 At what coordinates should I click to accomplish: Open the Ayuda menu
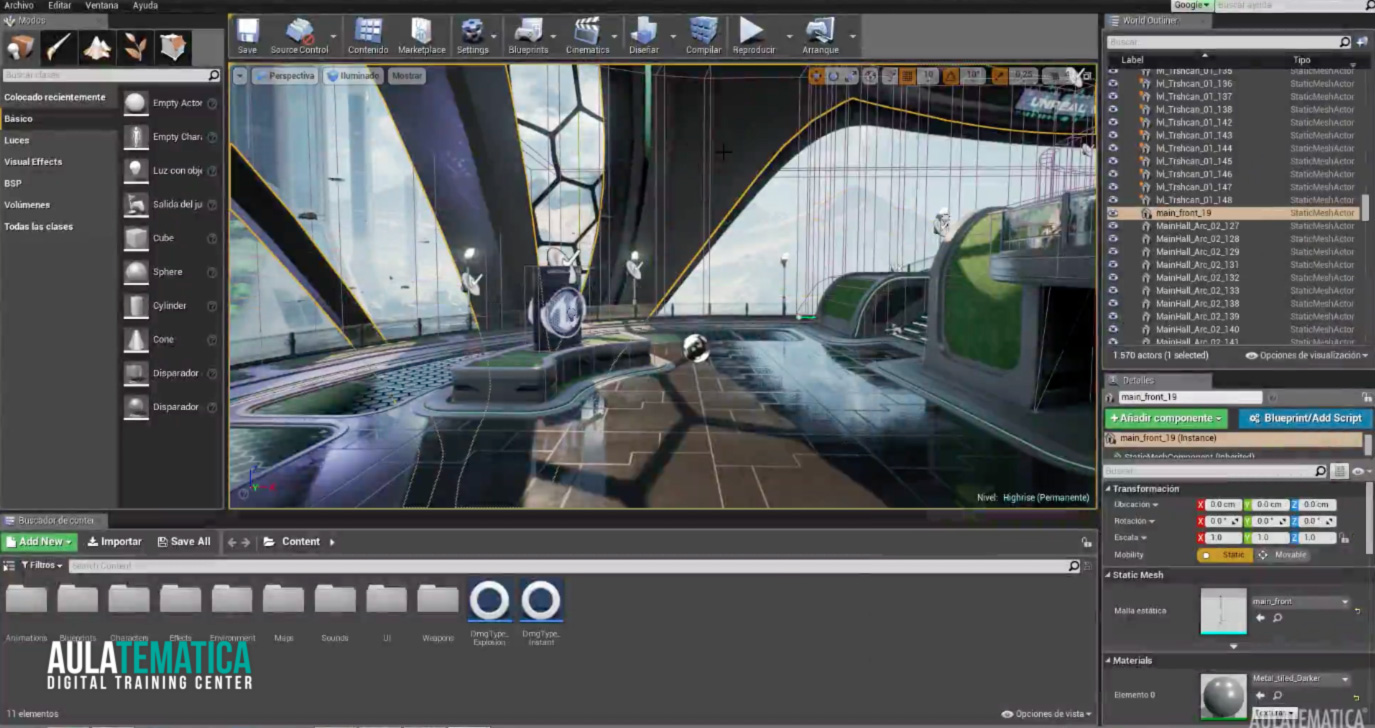coord(145,5)
